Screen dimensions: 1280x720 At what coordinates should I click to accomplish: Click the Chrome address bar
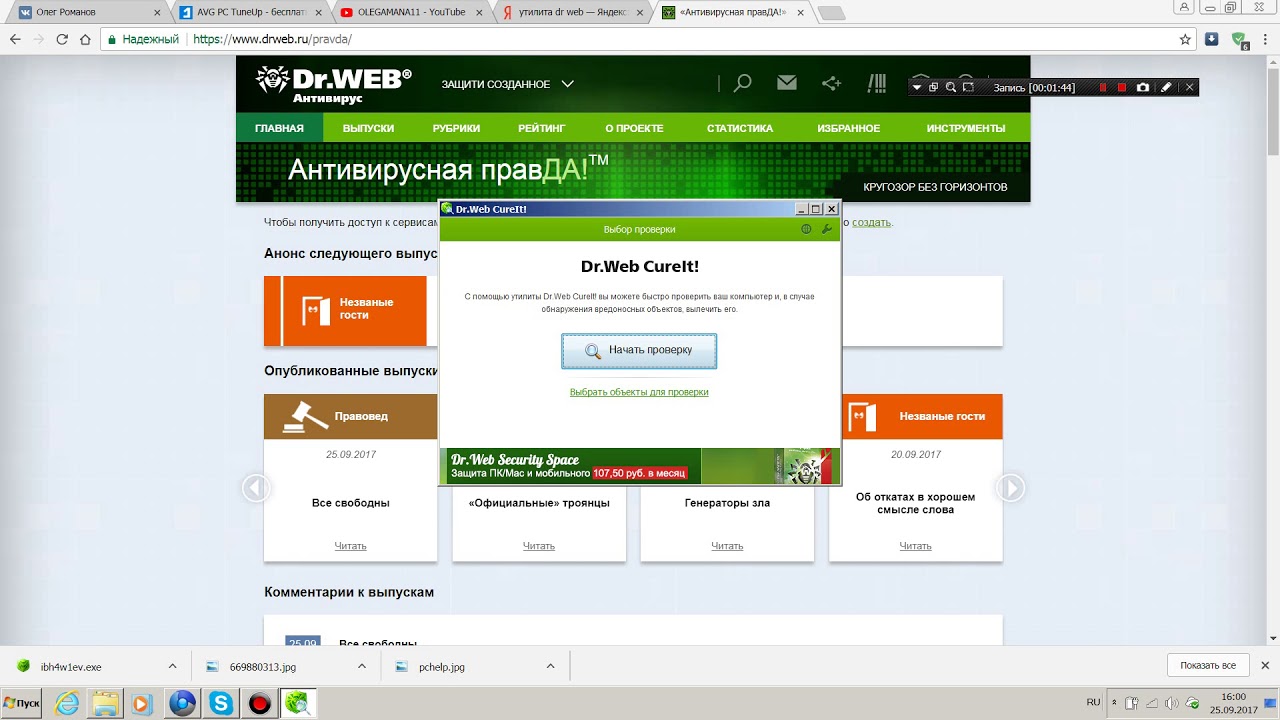[640, 39]
